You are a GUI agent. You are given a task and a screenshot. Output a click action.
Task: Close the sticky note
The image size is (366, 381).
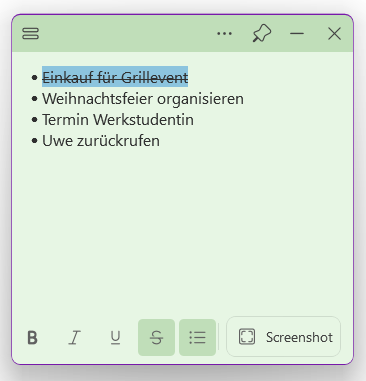coord(334,33)
